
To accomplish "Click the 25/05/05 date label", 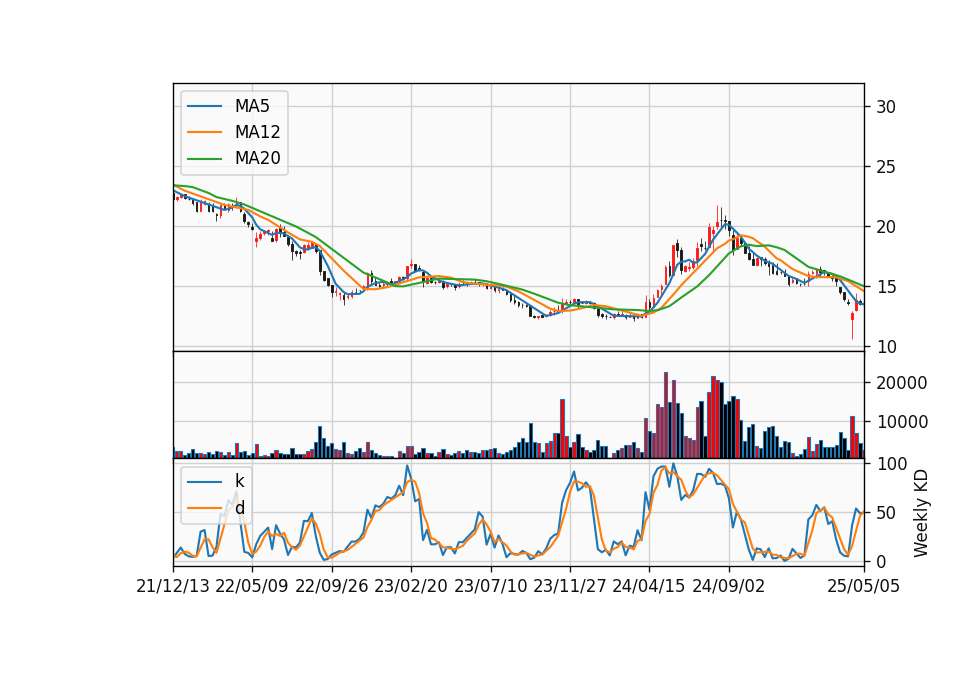I will click(864, 586).
